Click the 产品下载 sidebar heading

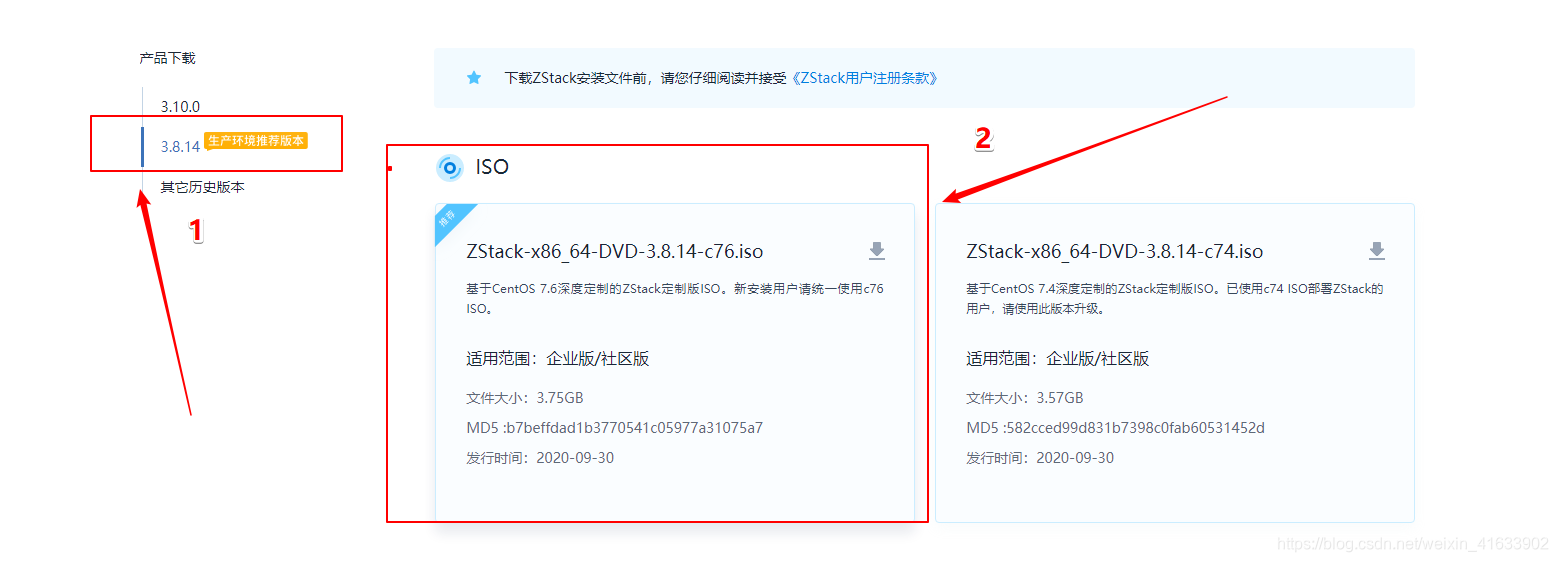168,58
